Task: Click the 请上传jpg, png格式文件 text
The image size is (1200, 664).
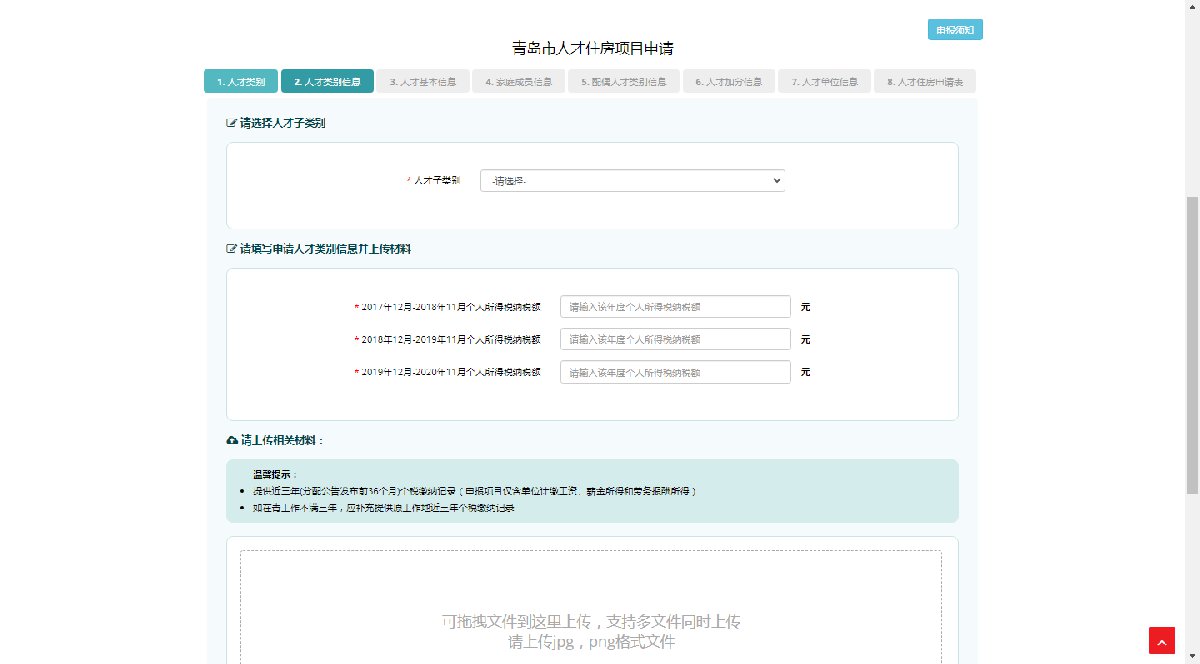Action: [x=591, y=642]
